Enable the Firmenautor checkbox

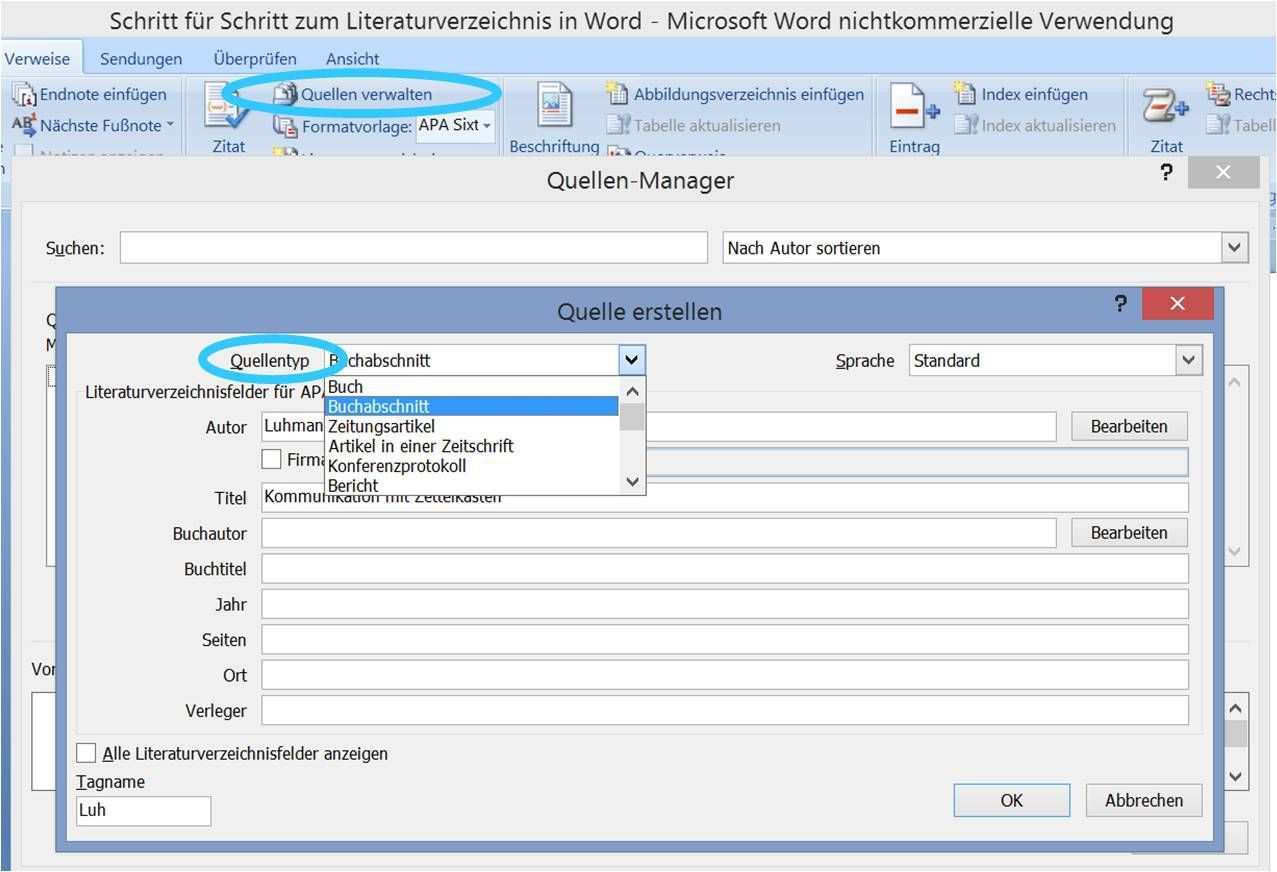[271, 459]
